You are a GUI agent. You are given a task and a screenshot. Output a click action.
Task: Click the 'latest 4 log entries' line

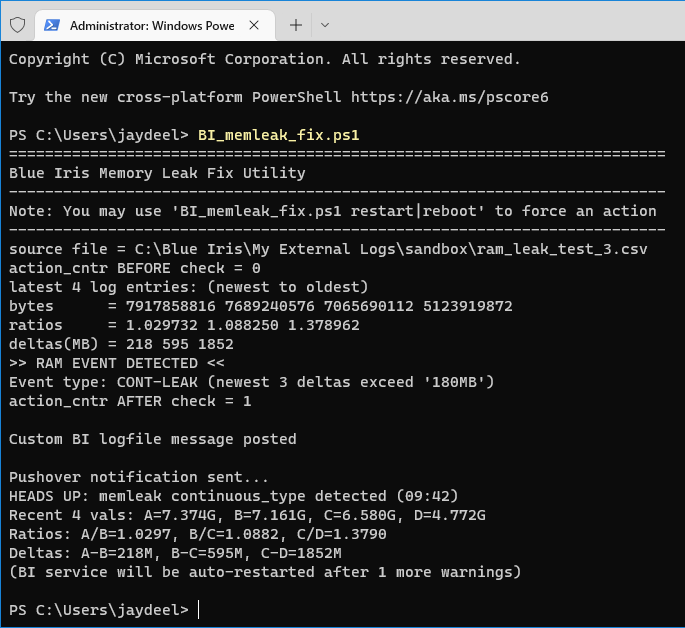click(x=188, y=287)
